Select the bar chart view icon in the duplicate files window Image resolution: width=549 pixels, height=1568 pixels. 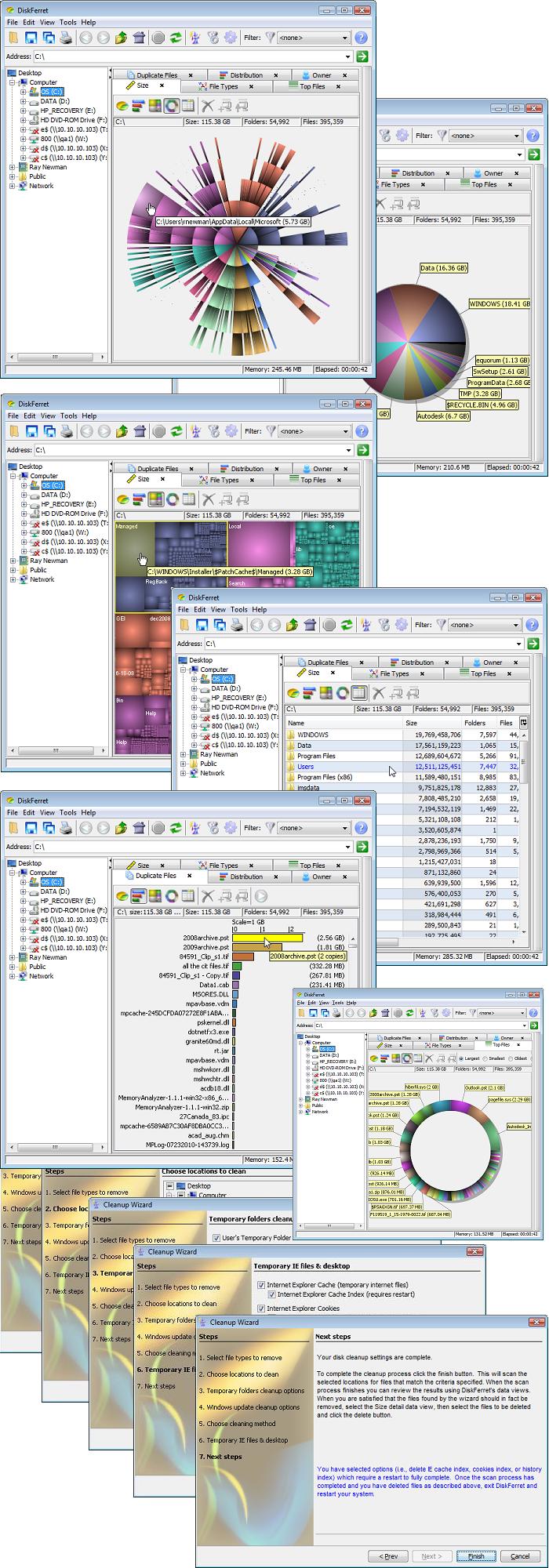point(139,896)
